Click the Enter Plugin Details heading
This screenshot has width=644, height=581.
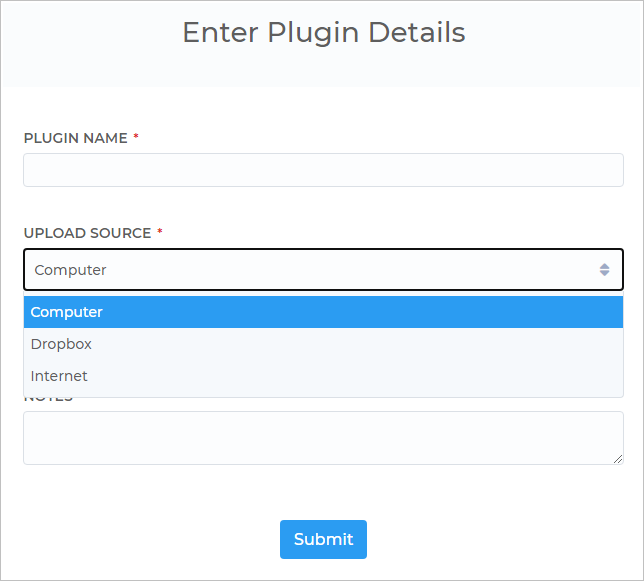324,32
